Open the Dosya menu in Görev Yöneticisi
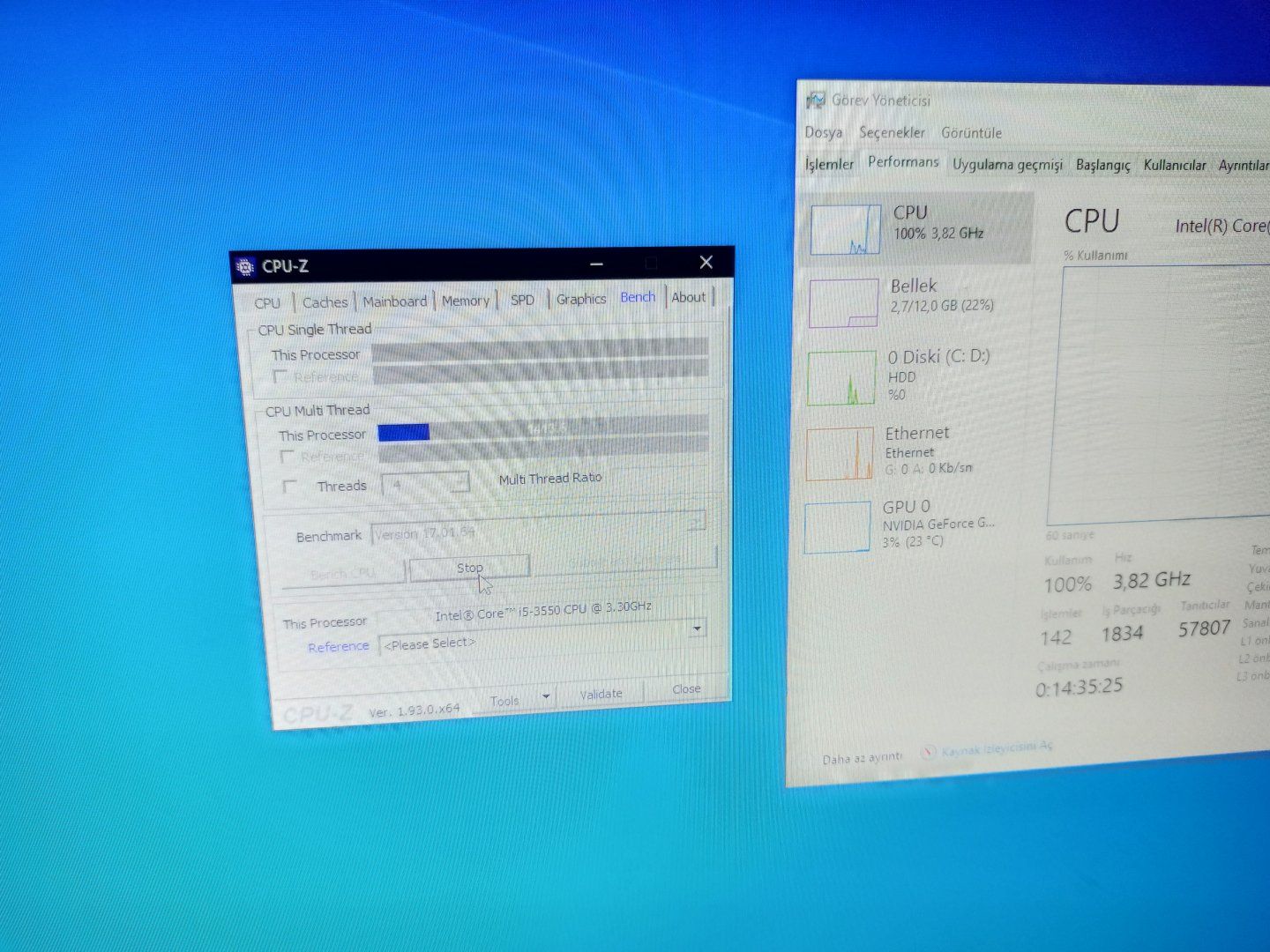The width and height of the screenshot is (1270, 952). [x=824, y=132]
